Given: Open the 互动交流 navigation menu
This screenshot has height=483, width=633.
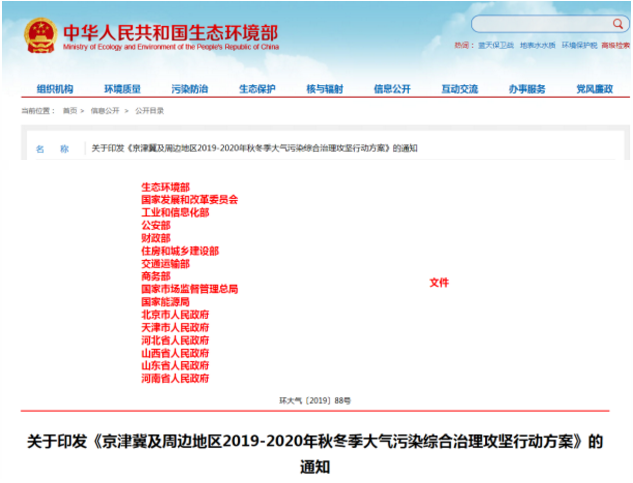Looking at the screenshot, I should point(459,89).
